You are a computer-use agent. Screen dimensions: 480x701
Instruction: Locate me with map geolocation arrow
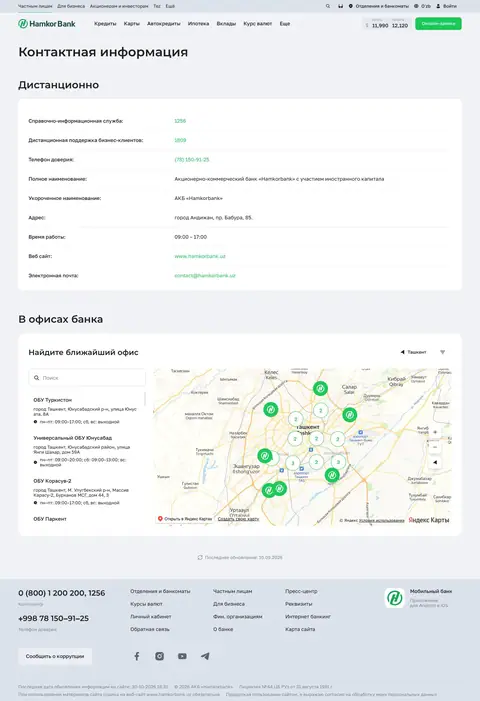coord(435,463)
